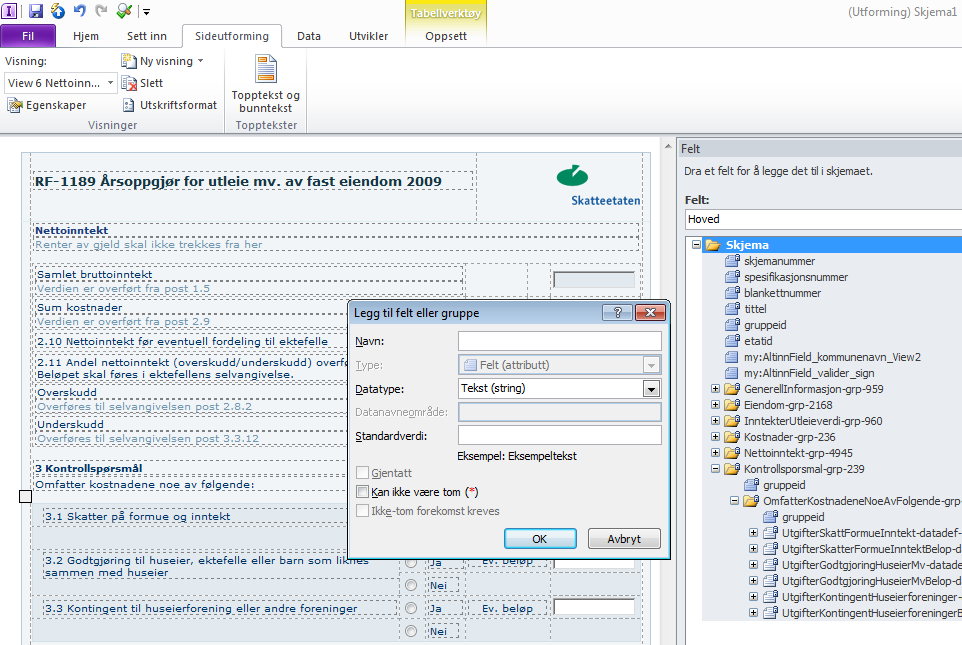Click the 'Samlet bruttoinntekt' label in the form

pos(94,274)
